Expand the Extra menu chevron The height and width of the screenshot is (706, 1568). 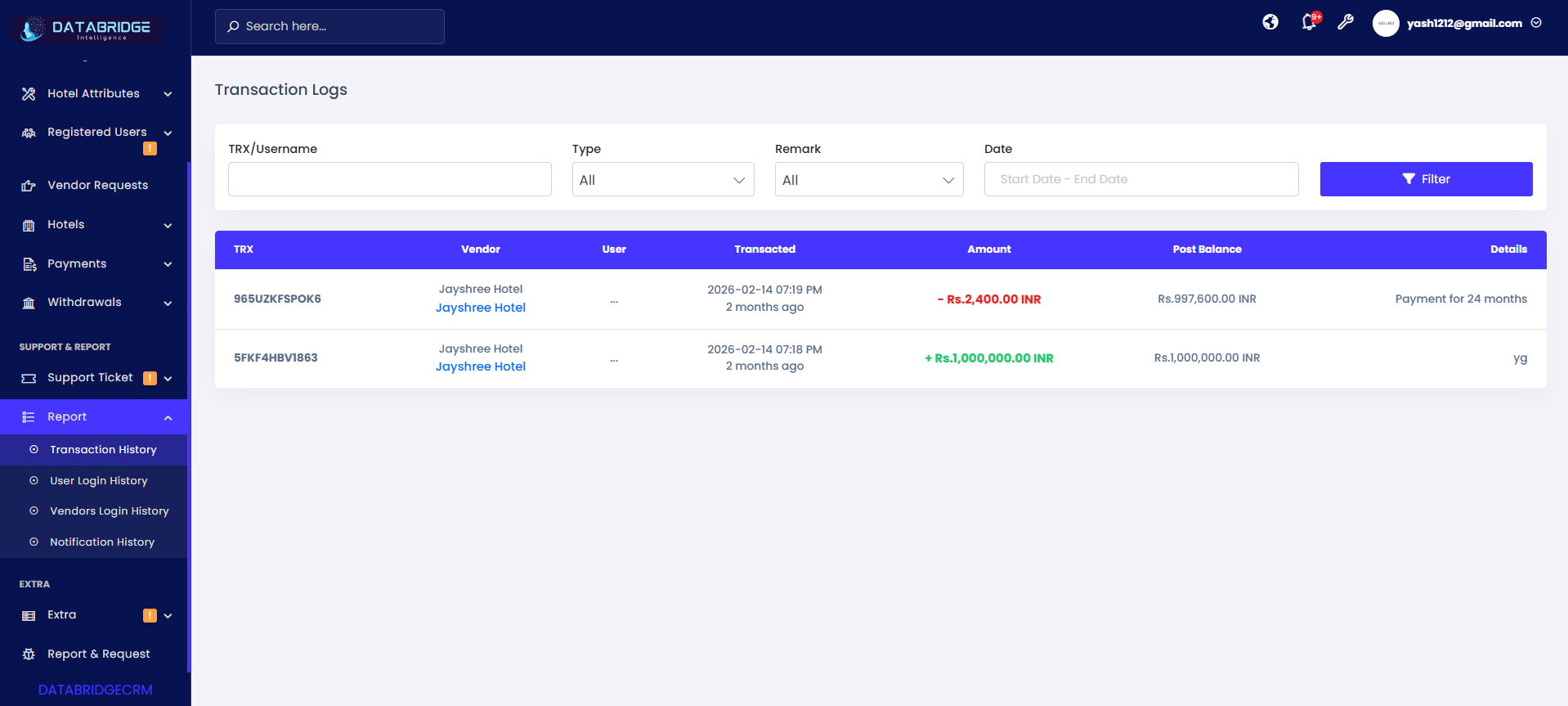(x=168, y=615)
